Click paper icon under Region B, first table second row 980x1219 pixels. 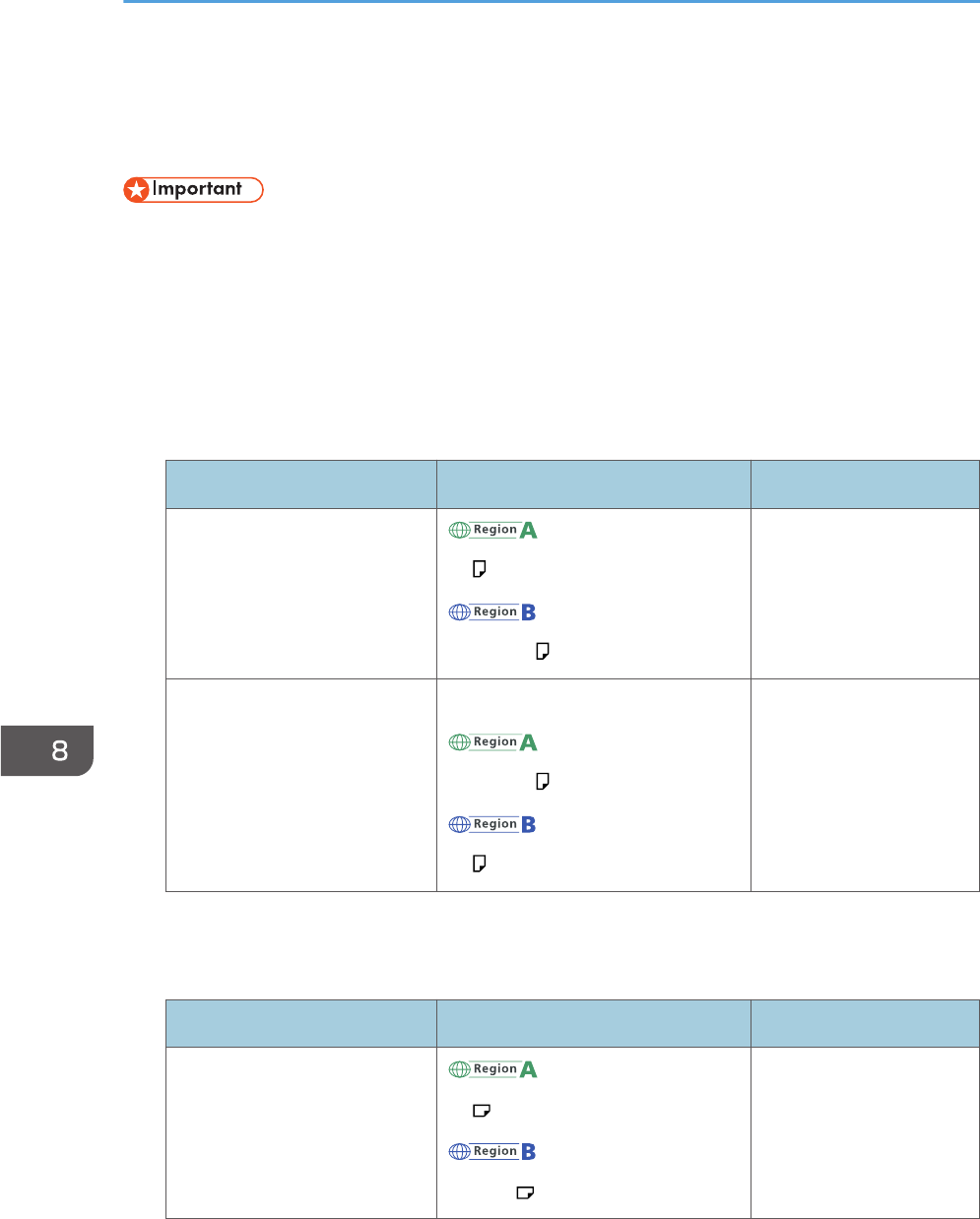pos(480,864)
